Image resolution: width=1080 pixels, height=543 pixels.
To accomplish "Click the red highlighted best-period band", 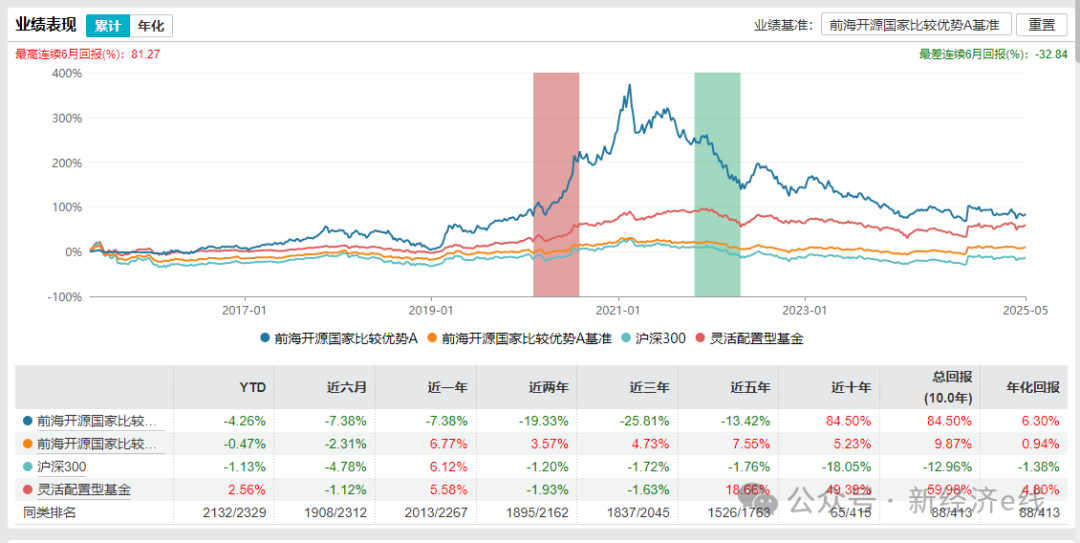I will pos(556,184).
